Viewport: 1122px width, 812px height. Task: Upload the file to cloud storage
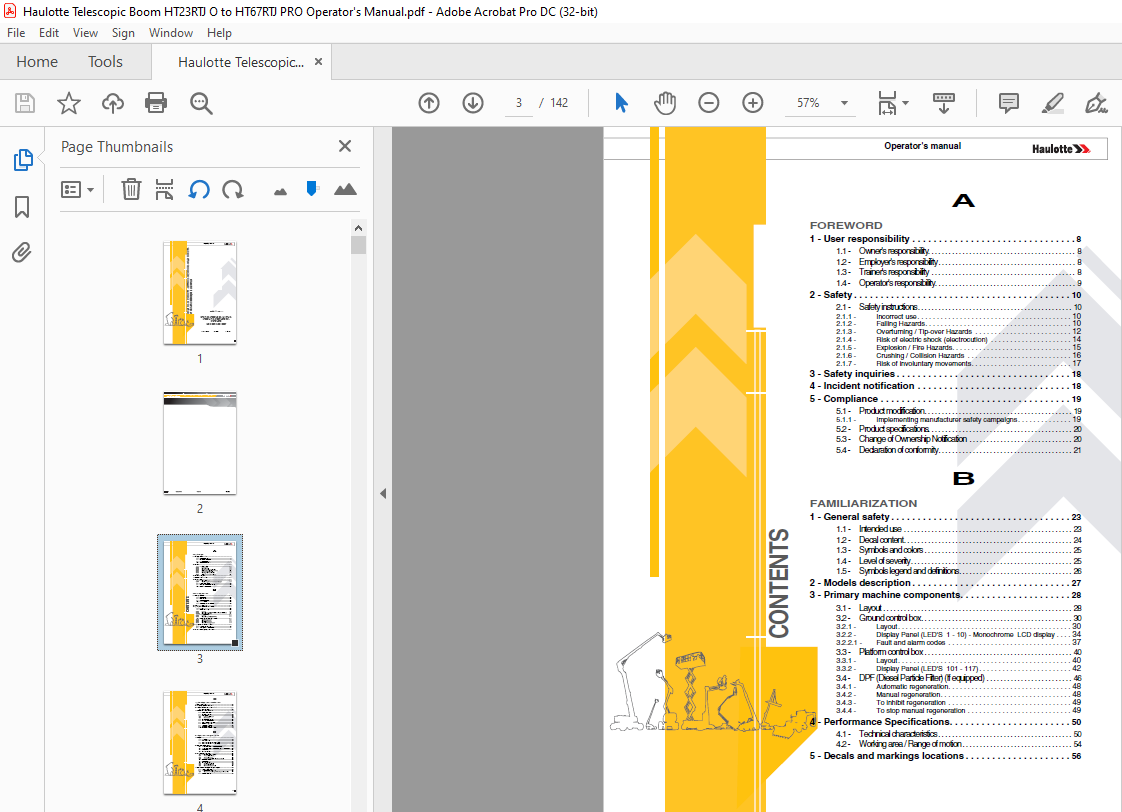[112, 103]
